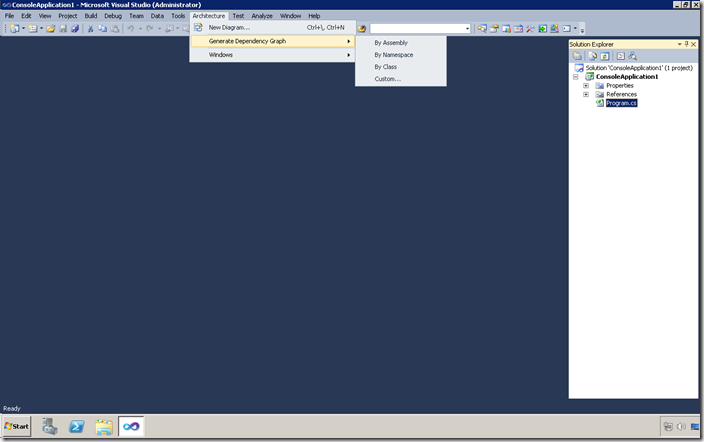This screenshot has height=442, width=704.
Task: Click Visual Studio icon in taskbar
Action: pos(131,426)
